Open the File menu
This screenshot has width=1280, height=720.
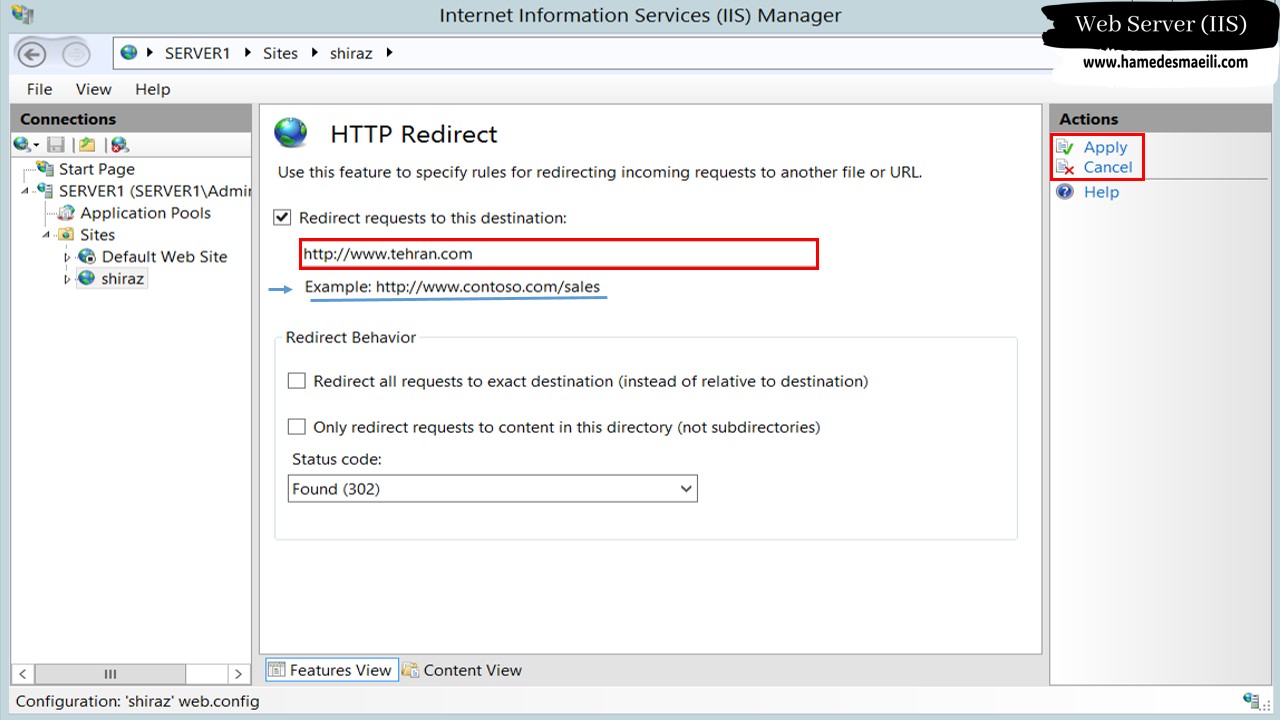point(39,89)
